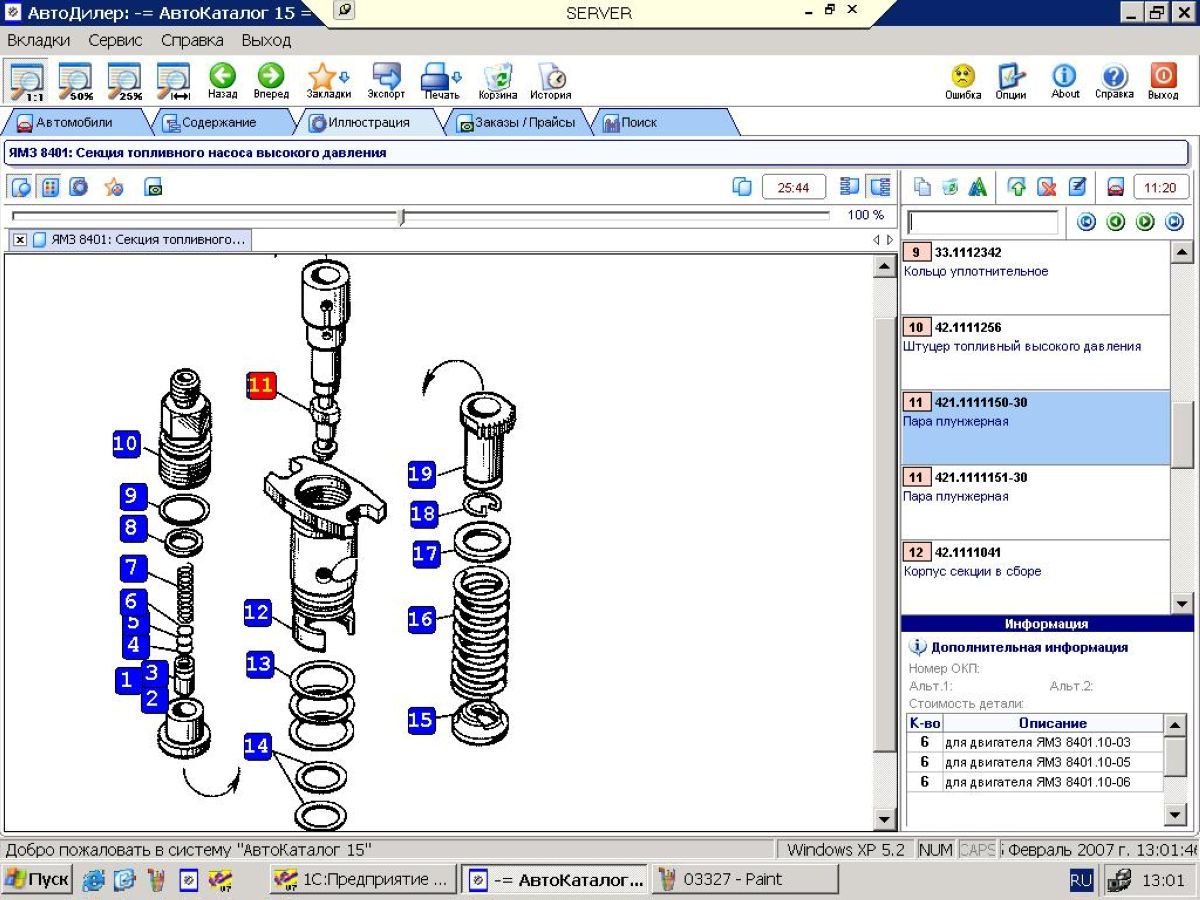Select part 10 Штуцер топливный высокого давления
1200x900 pixels.
point(1035,353)
